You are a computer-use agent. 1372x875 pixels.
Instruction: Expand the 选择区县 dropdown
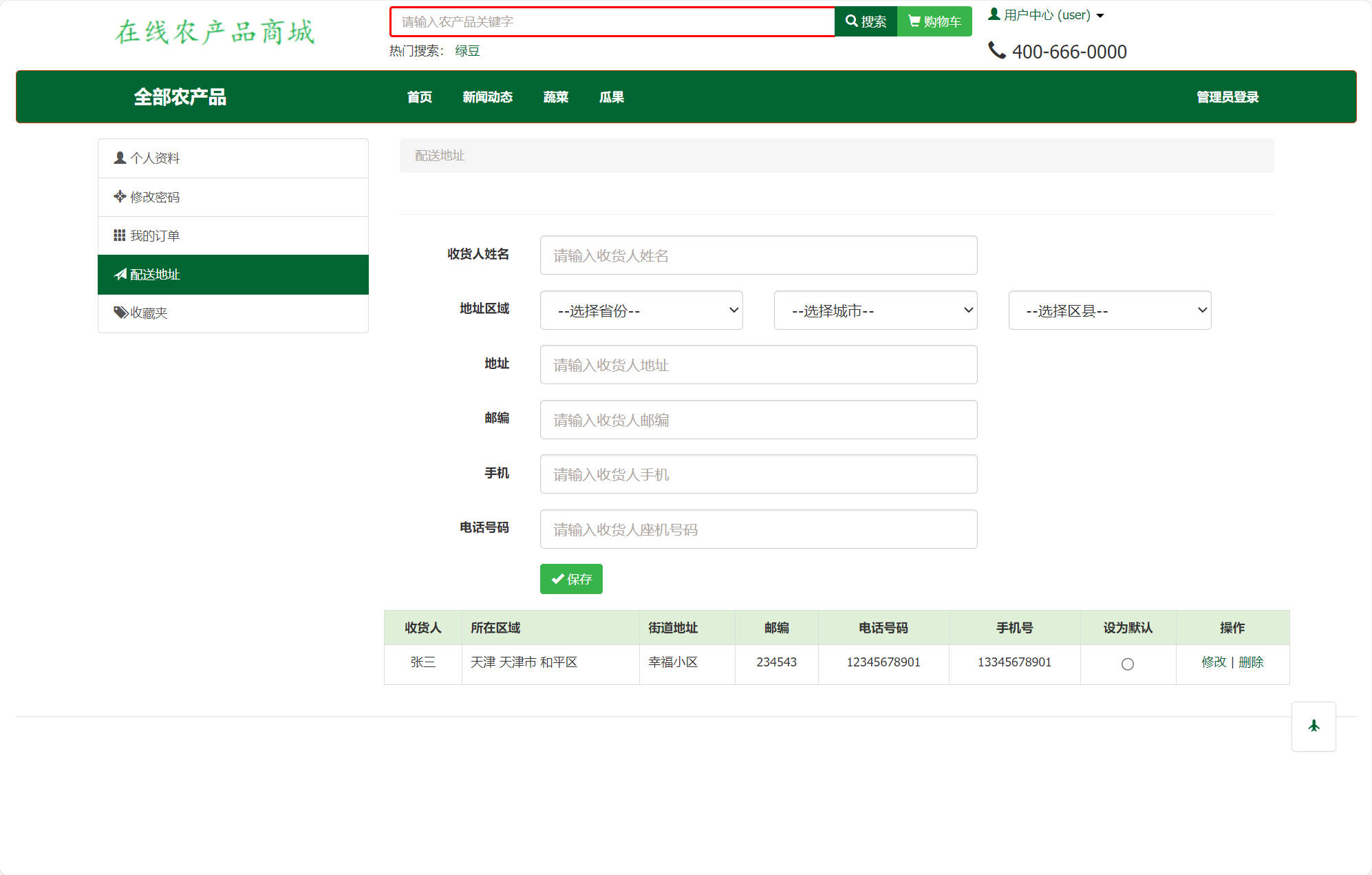click(1109, 310)
